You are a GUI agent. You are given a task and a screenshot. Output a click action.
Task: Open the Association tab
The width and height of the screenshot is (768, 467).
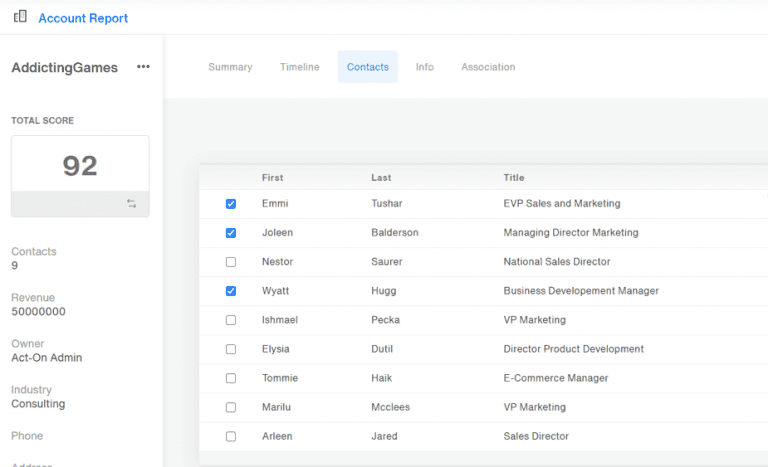[488, 67]
